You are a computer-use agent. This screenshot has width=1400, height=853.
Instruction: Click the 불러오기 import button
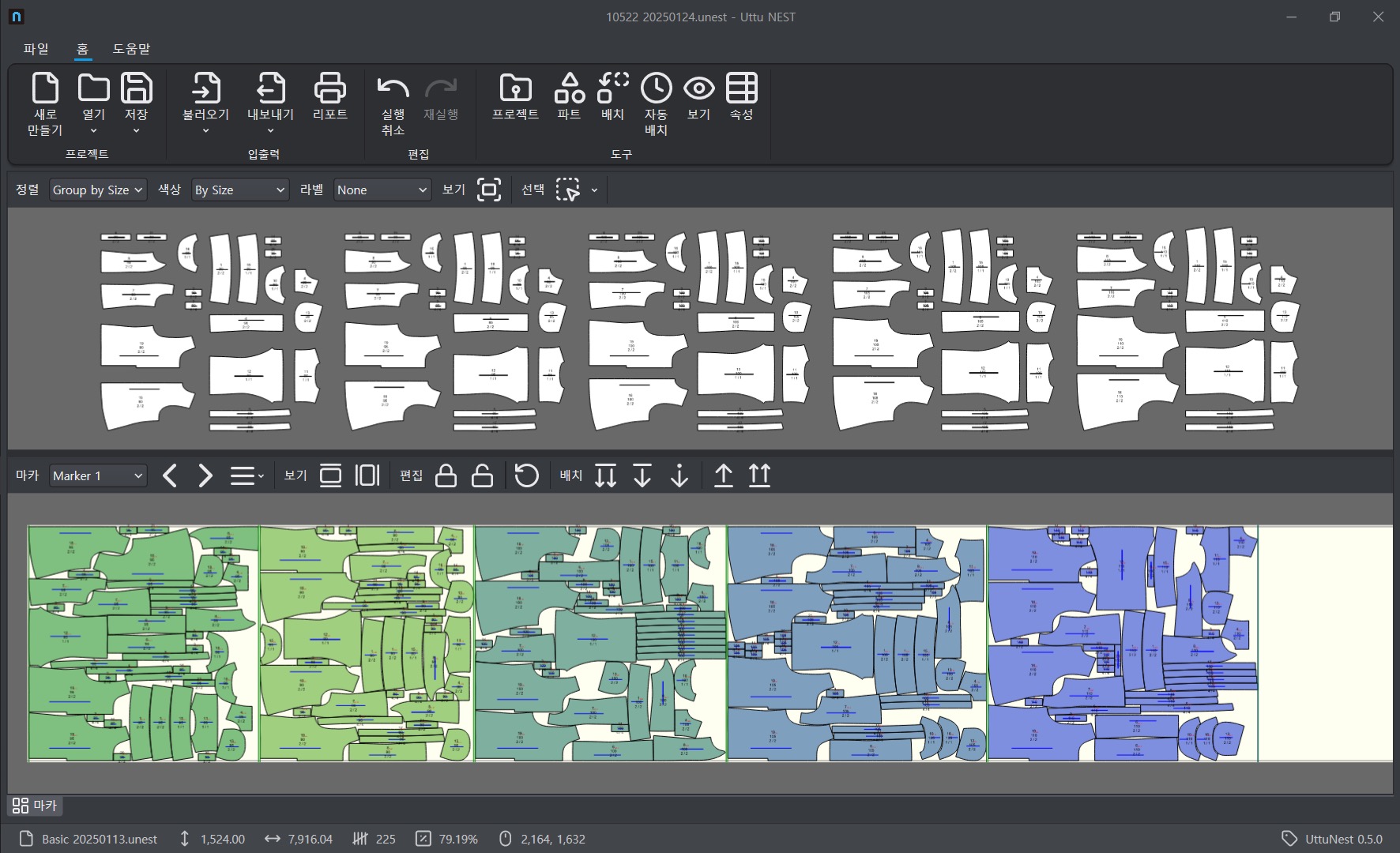point(205,103)
